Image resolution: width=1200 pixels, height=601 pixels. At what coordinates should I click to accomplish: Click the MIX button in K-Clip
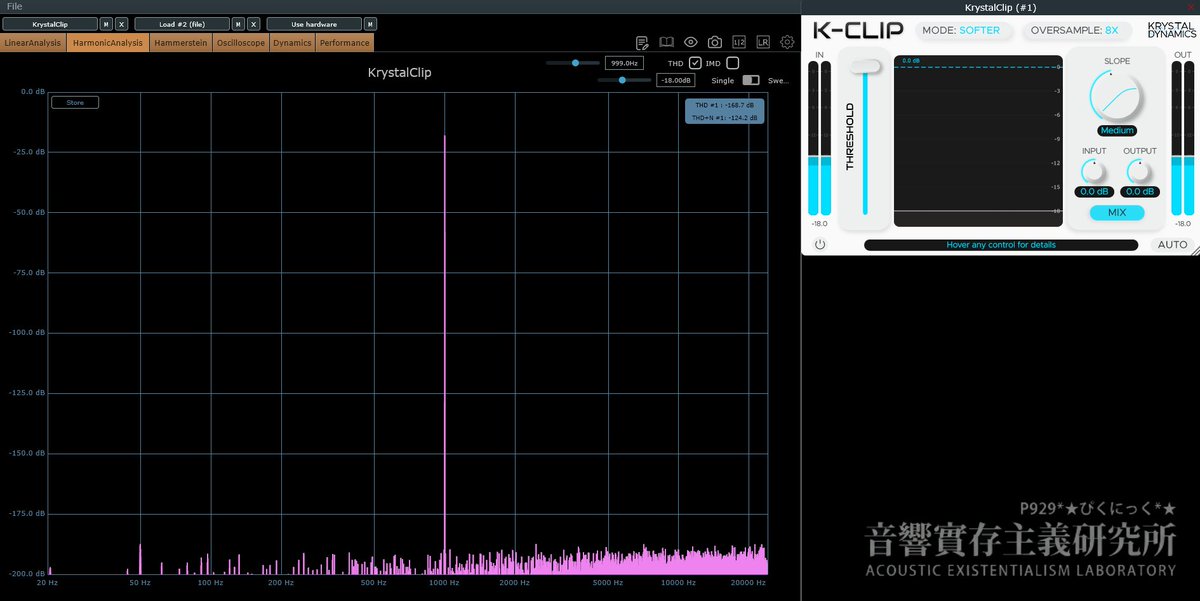click(1117, 212)
